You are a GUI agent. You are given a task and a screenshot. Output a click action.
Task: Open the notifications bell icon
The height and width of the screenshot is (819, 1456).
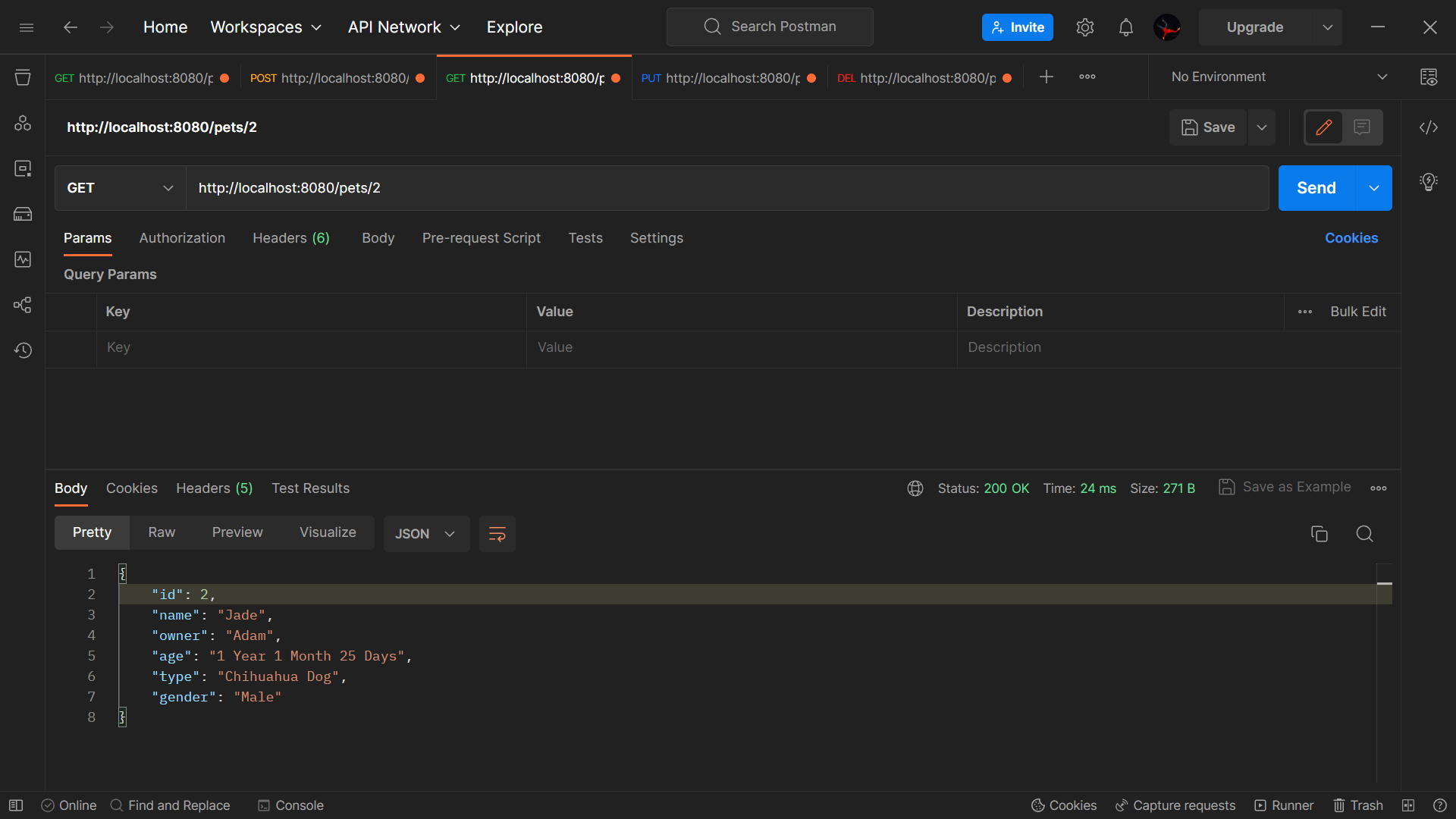[x=1126, y=27]
